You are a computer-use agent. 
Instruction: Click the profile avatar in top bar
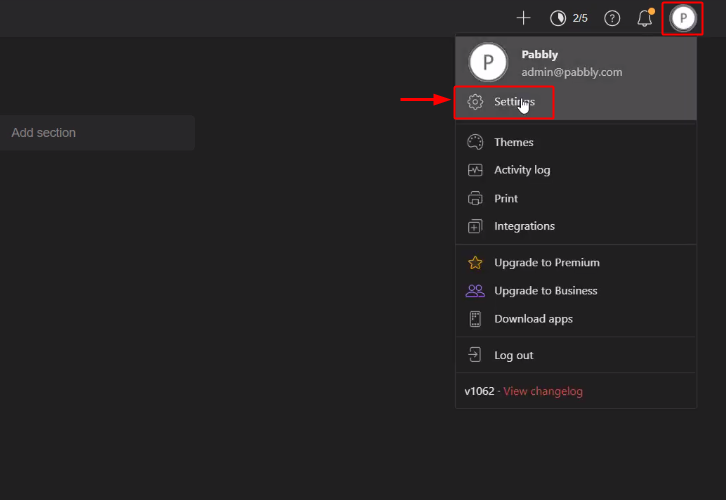[x=683, y=18]
